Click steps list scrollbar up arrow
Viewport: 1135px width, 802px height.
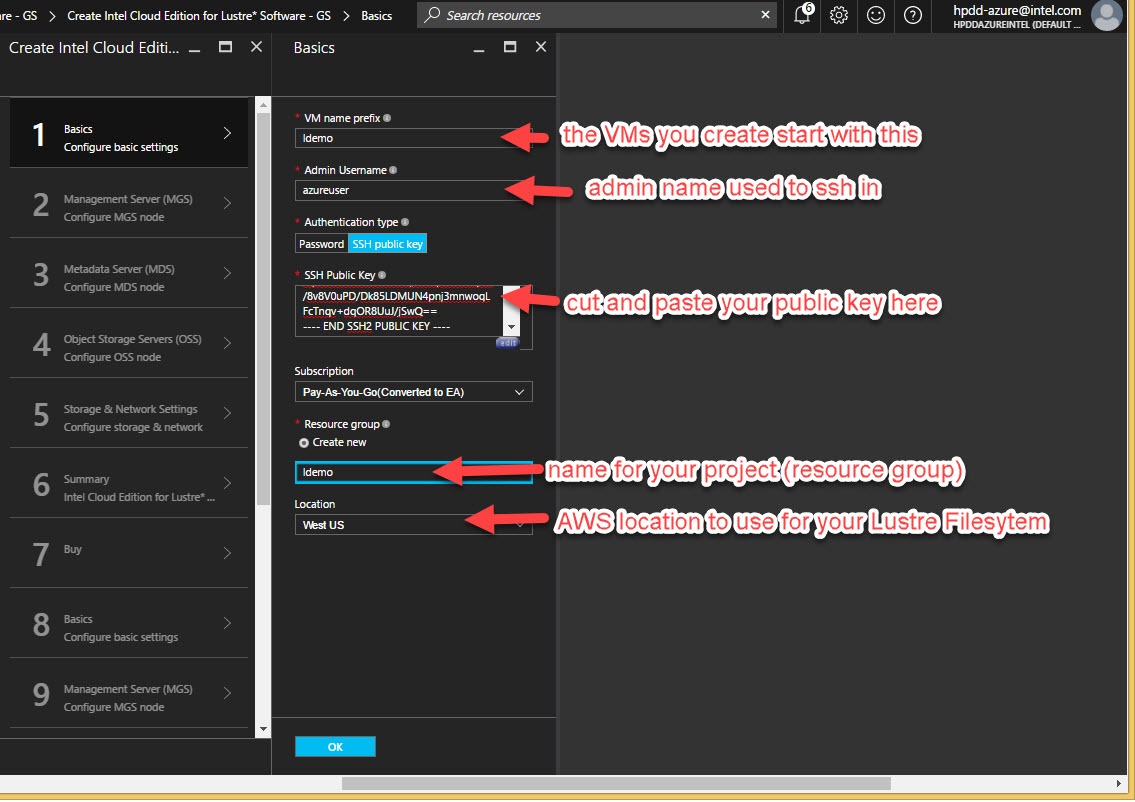pos(263,105)
